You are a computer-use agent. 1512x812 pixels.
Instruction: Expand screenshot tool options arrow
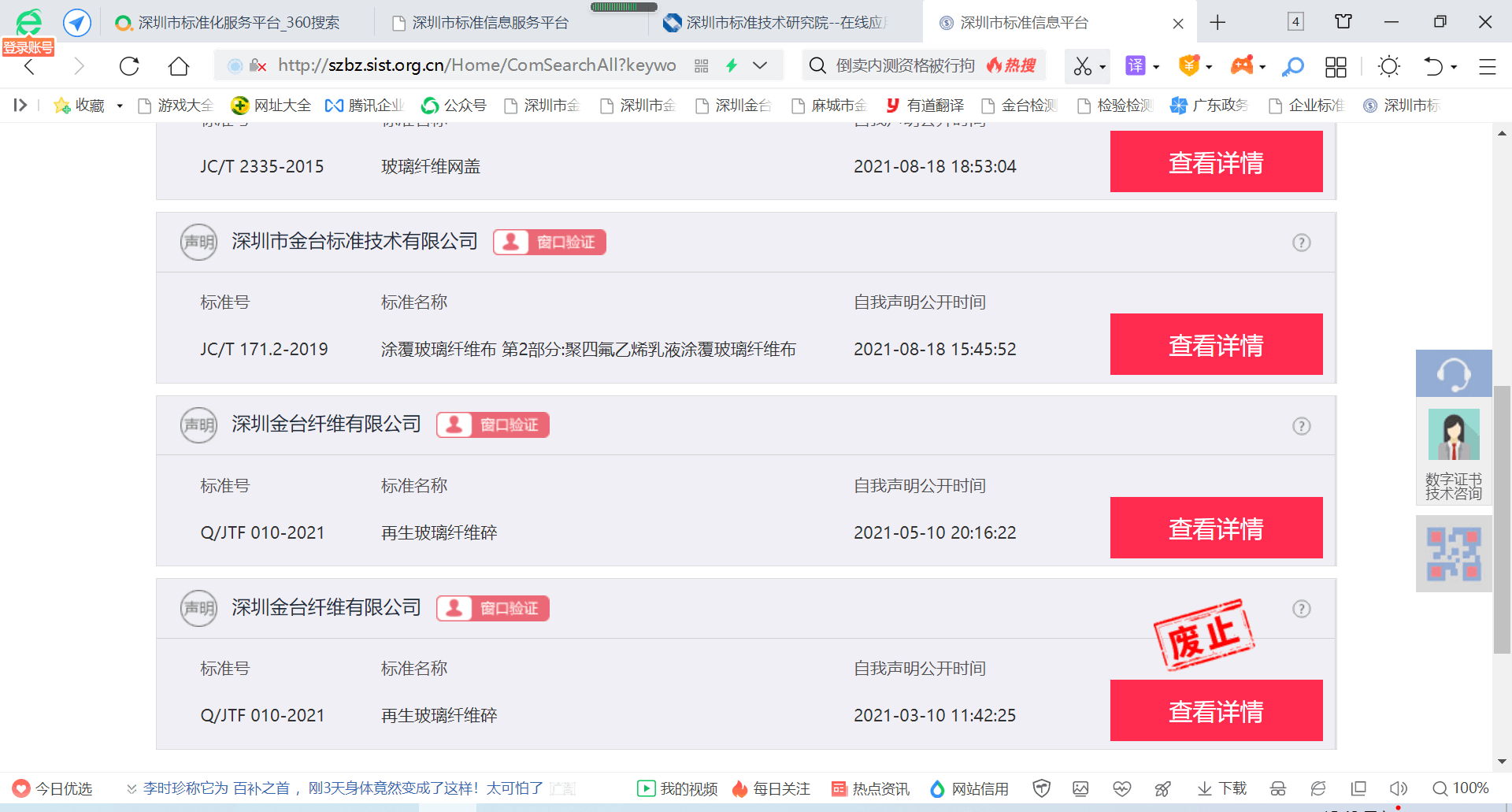click(x=1102, y=67)
